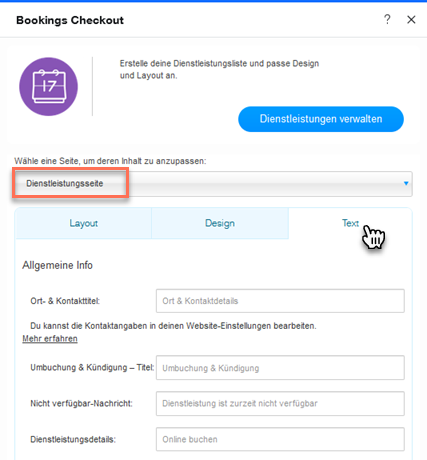
Task: Click the Nicht verfügbar-Nachricht text field
Action: click(x=280, y=404)
